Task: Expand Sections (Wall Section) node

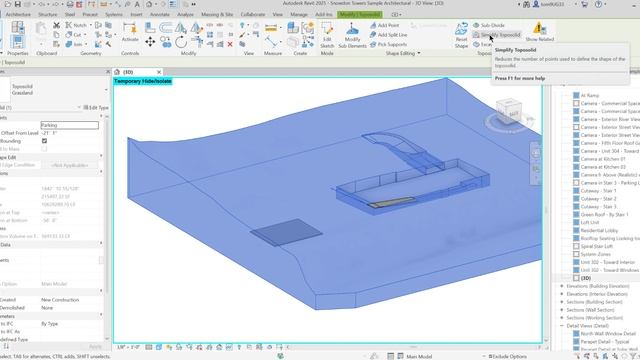Action: pos(562,310)
